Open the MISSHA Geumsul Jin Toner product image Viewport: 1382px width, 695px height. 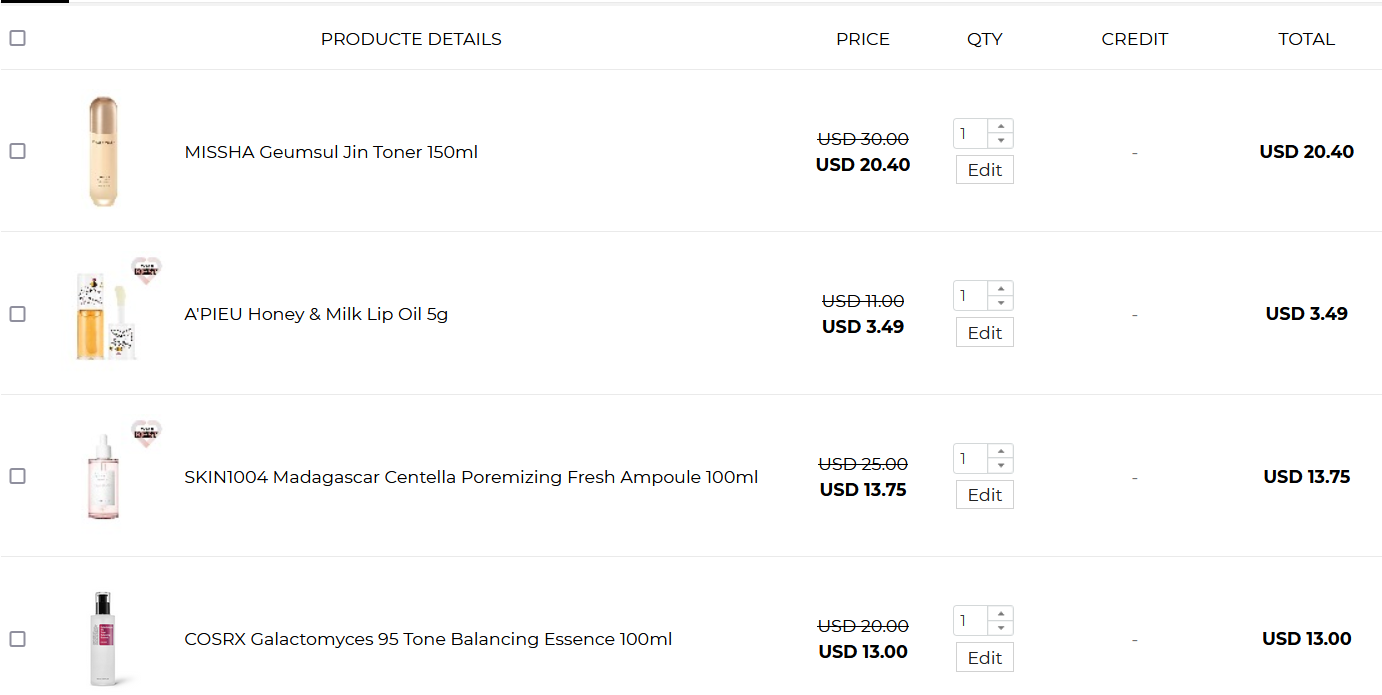tap(103, 152)
